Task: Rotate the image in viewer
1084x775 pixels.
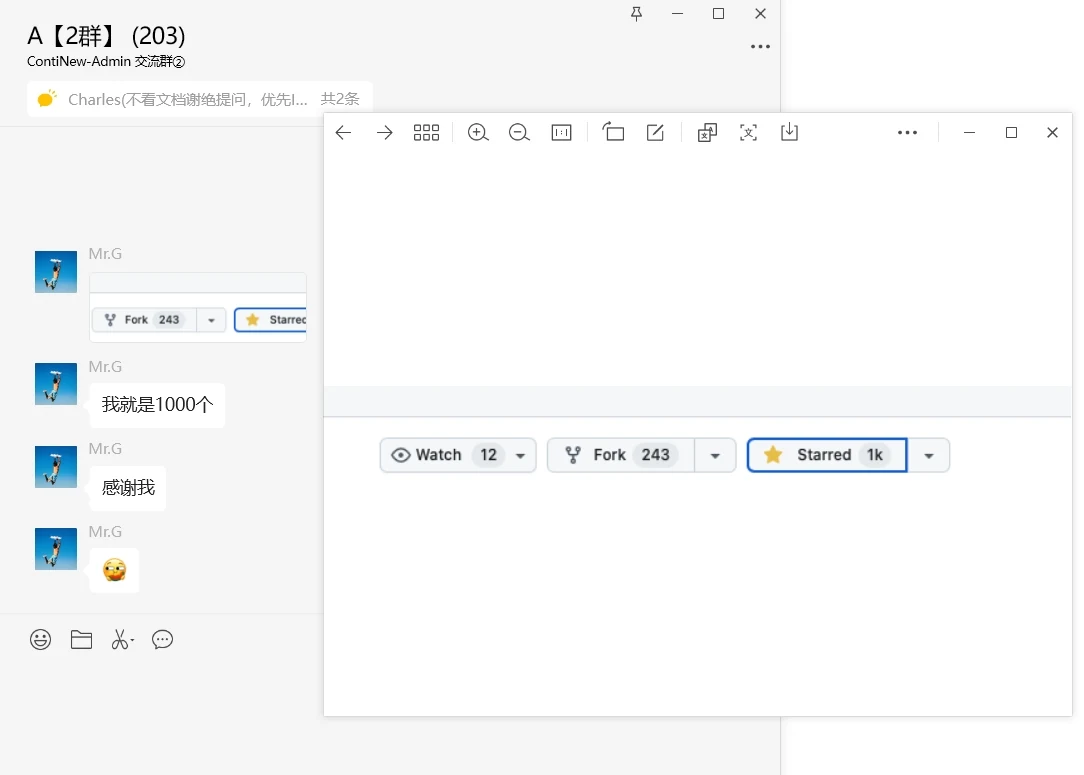Action: click(x=613, y=131)
